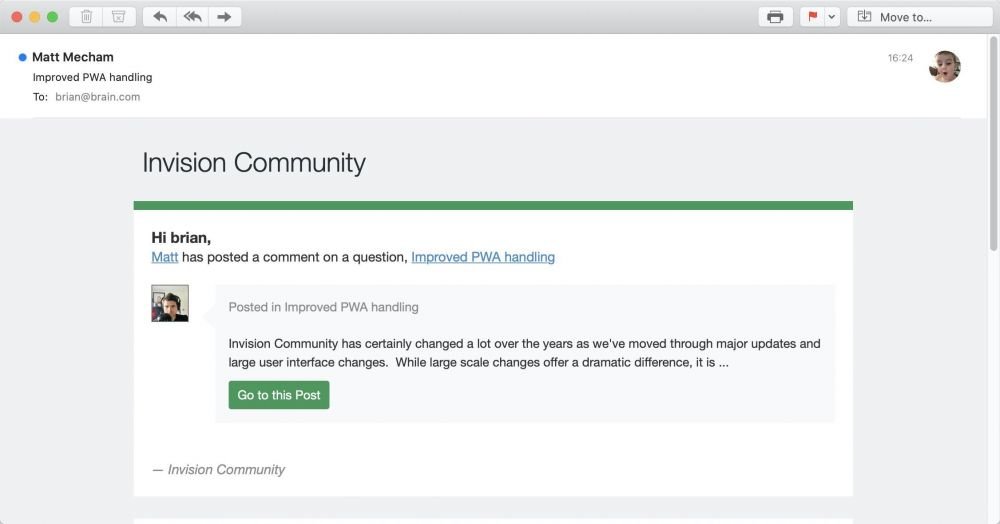The width and height of the screenshot is (1000, 524).
Task: Click Matt's avatar thumbnail in the comment
Action: click(x=170, y=303)
